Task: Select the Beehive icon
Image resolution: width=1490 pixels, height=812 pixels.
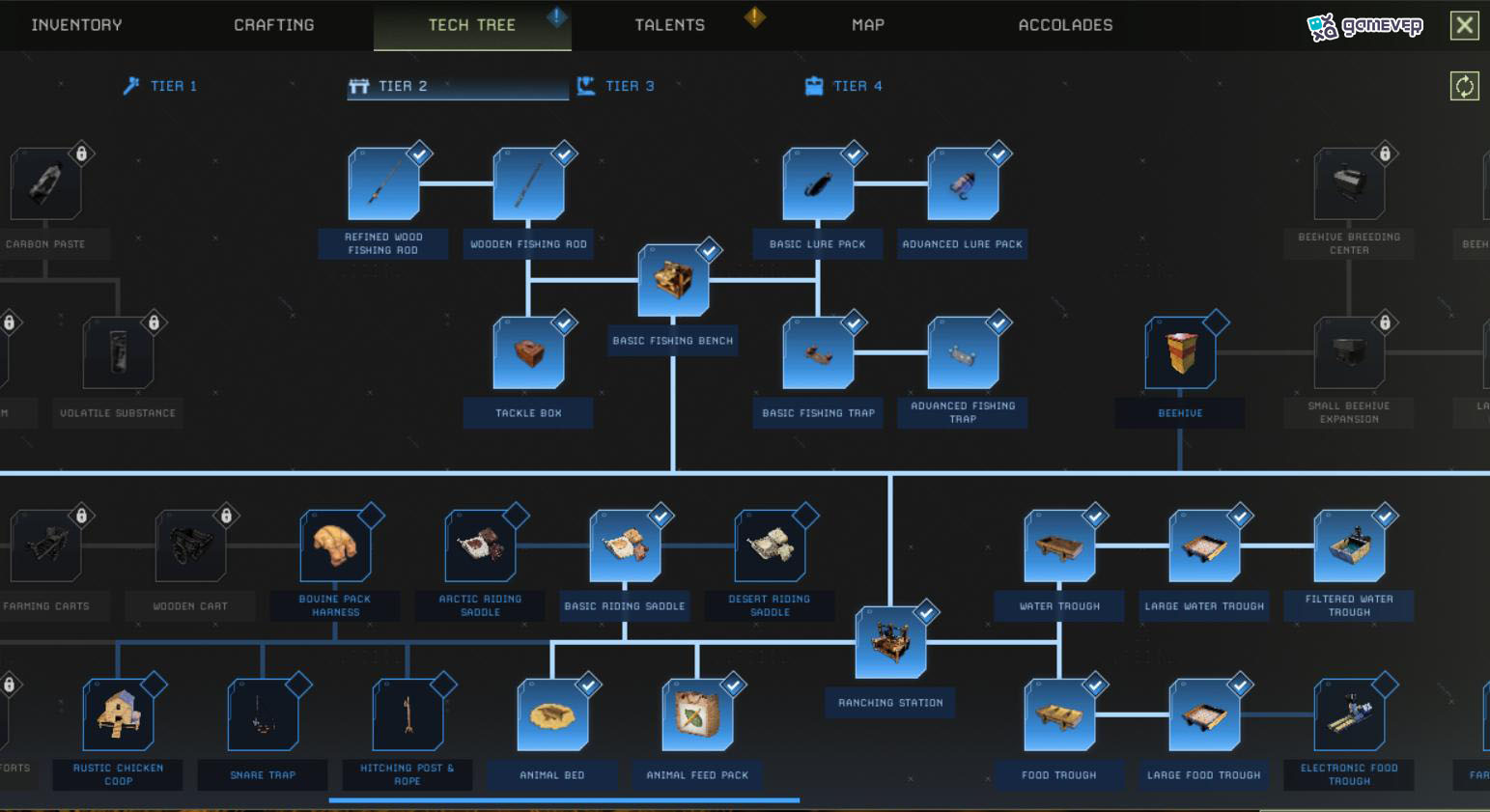Action: (1180, 352)
